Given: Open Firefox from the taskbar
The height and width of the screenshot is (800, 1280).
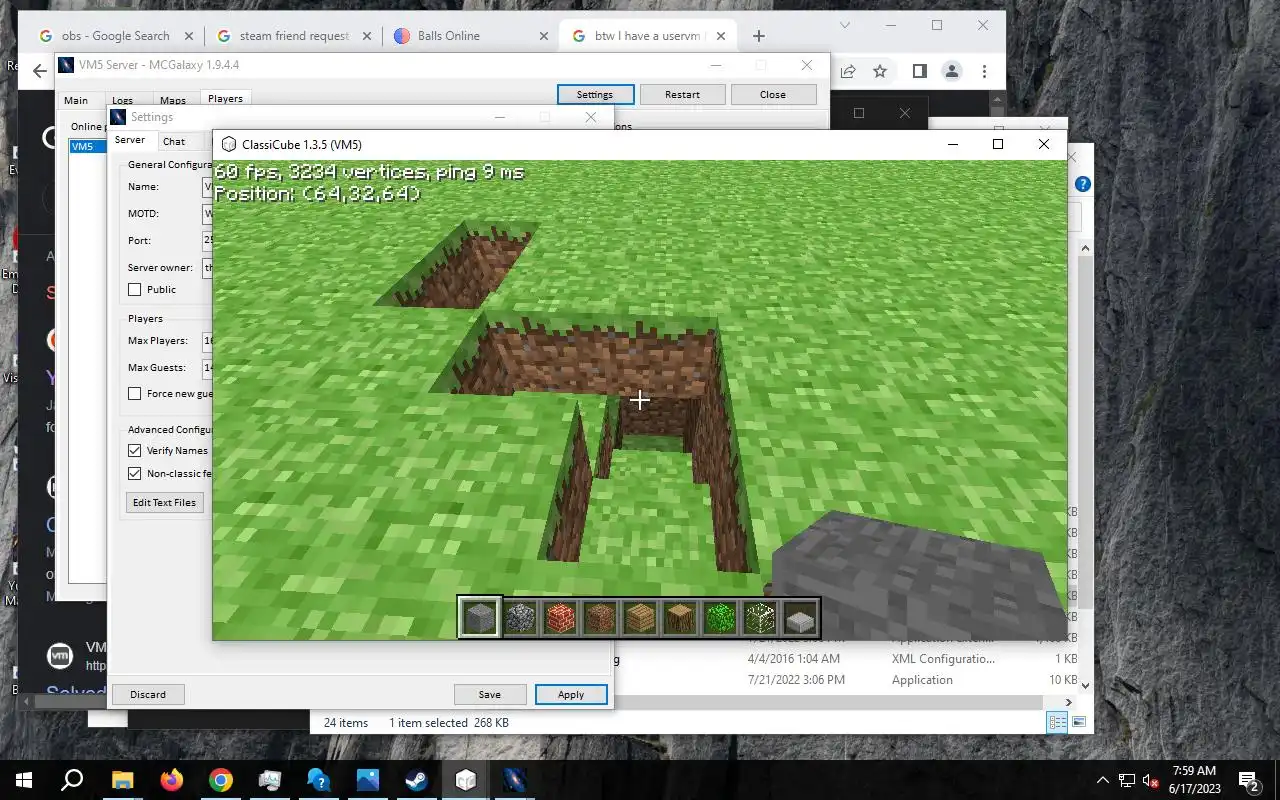Looking at the screenshot, I should (x=171, y=780).
